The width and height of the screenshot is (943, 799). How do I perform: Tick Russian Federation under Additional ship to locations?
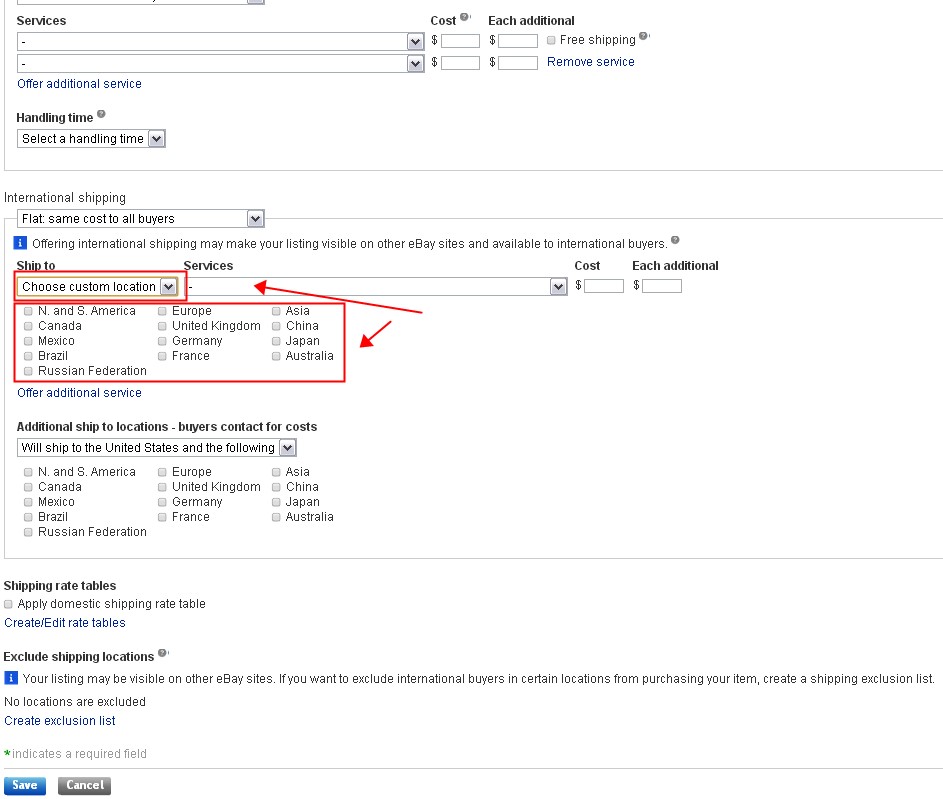pos(28,532)
